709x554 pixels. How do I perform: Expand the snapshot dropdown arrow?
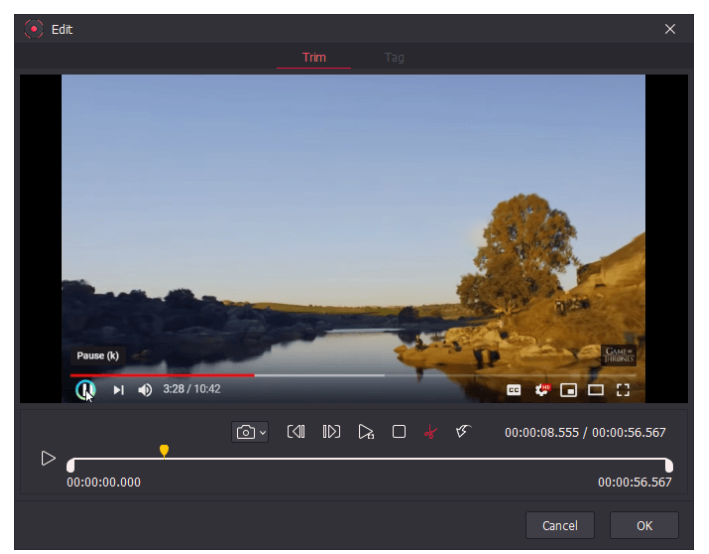click(263, 433)
